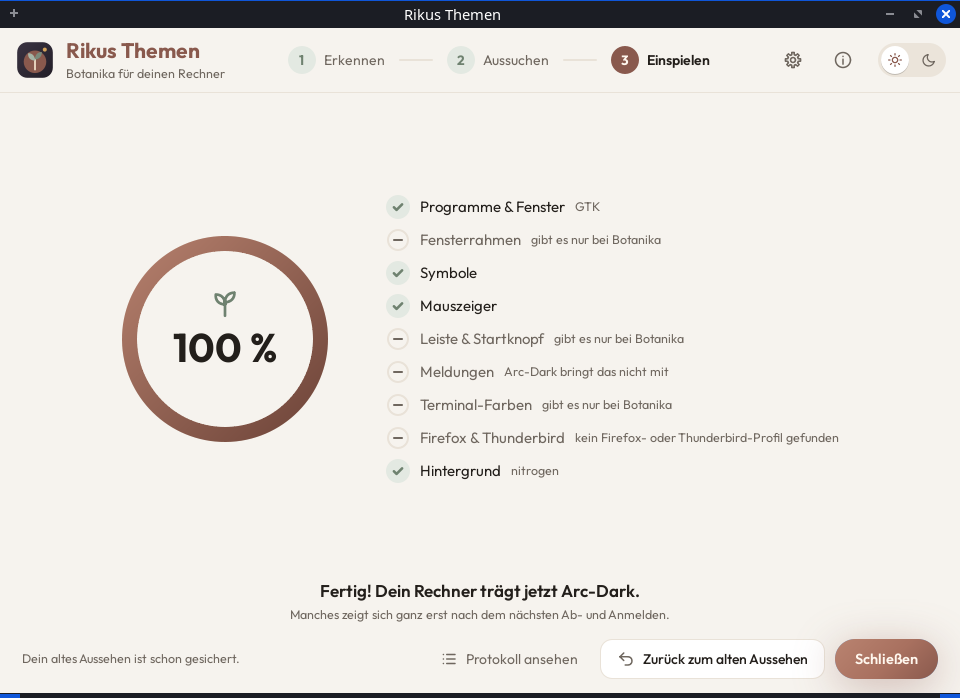This screenshot has height=698, width=960.
Task: Close the window with the blue X
Action: 946,14
